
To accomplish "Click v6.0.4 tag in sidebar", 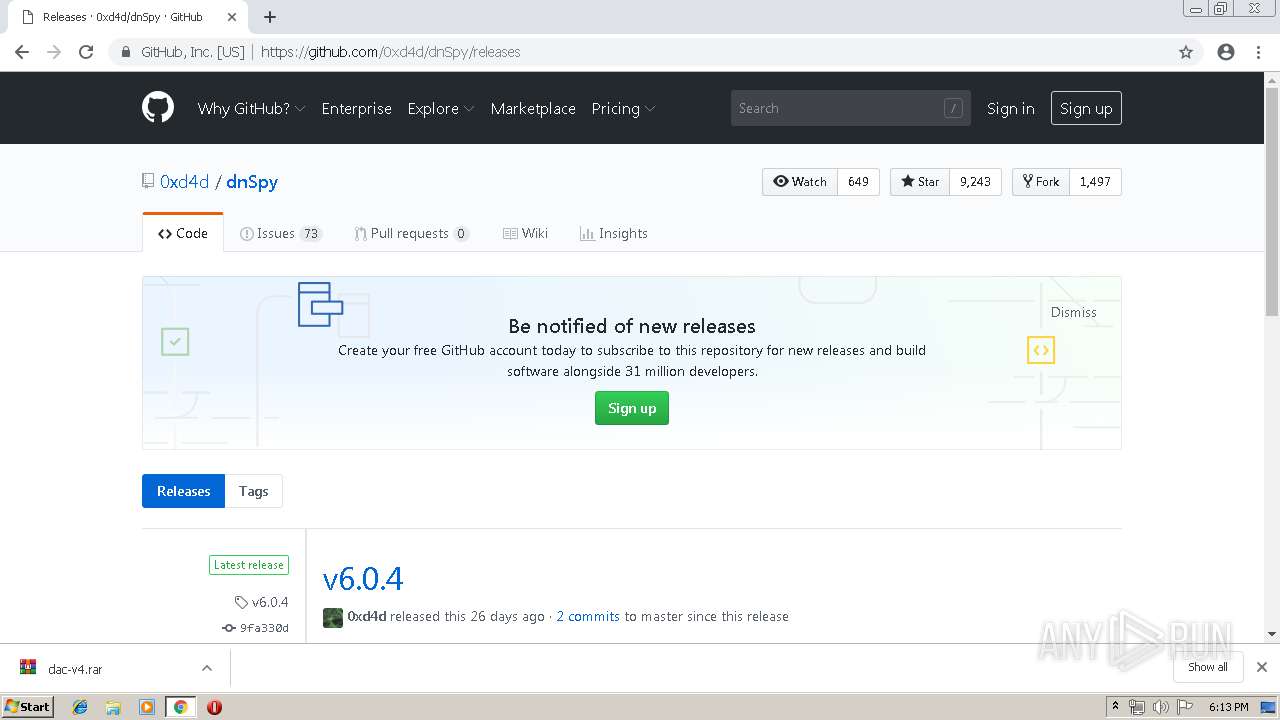I will coord(269,602).
